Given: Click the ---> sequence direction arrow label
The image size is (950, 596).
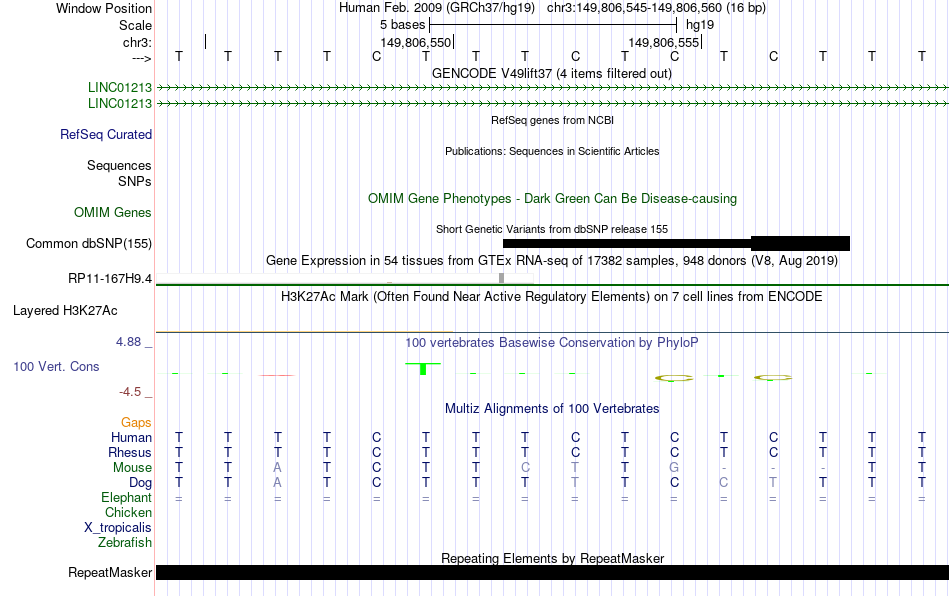Looking at the screenshot, I should coord(141,58).
